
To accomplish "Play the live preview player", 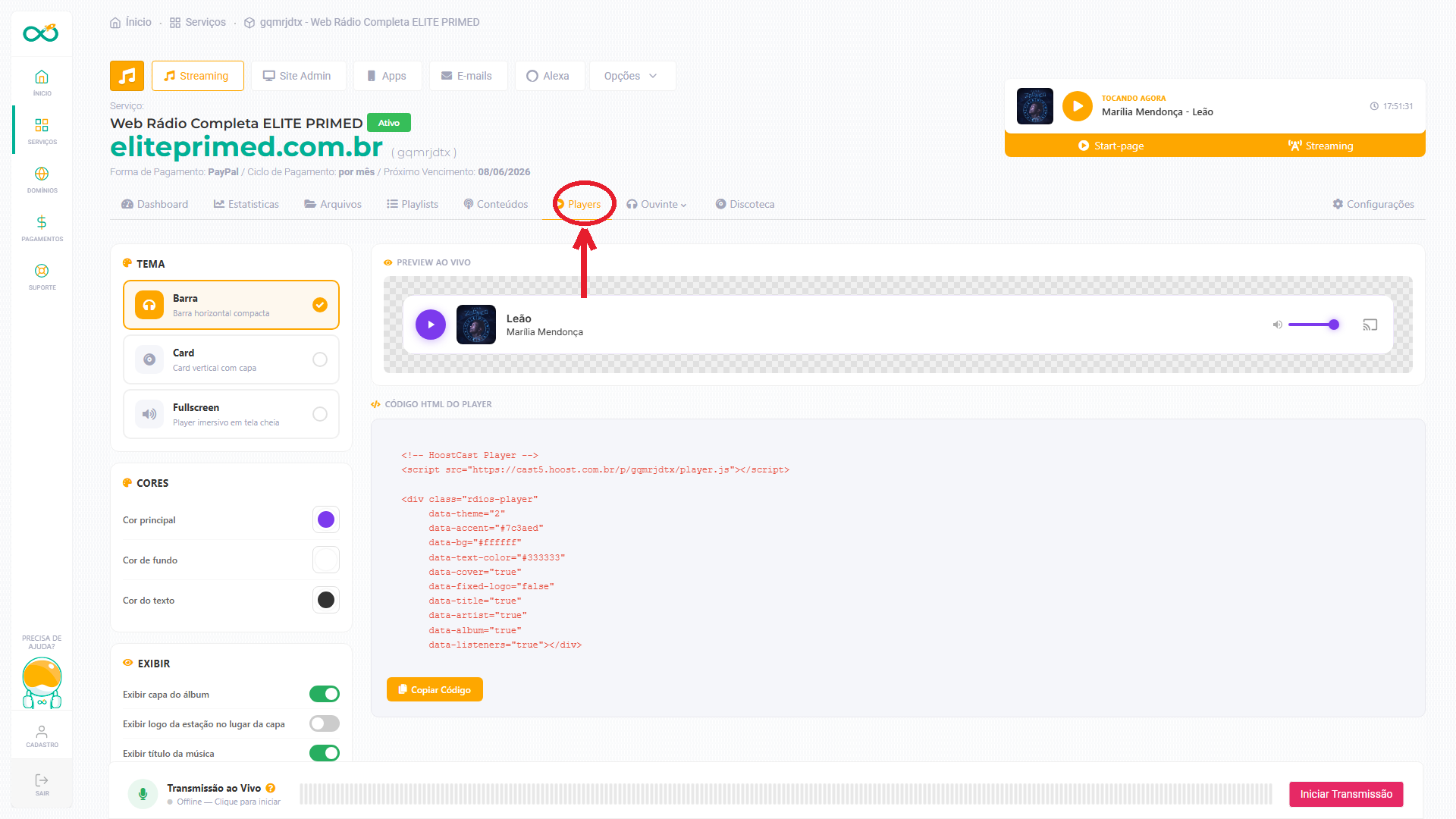I will click(430, 325).
